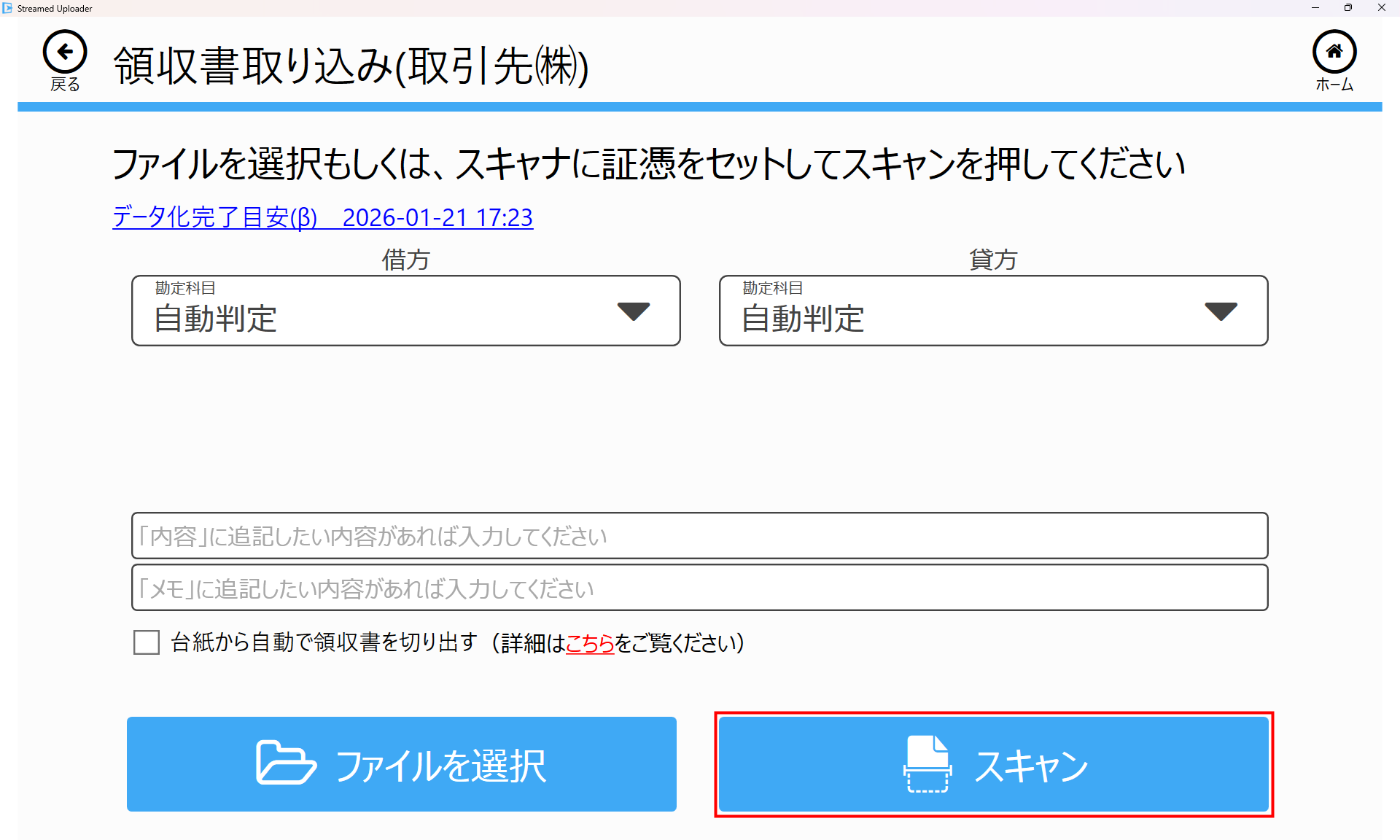Click the 台紙から自動で領収書を切り出す label text
1400x840 pixels.
coord(324,642)
